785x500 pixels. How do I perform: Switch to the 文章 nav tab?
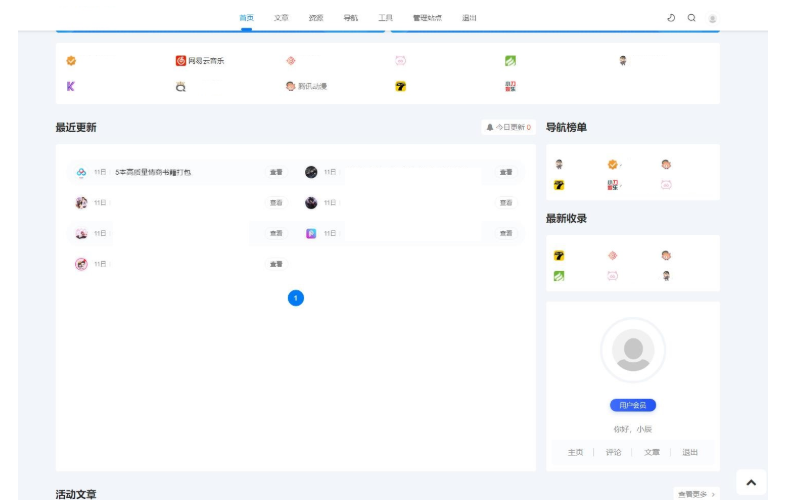click(x=281, y=18)
